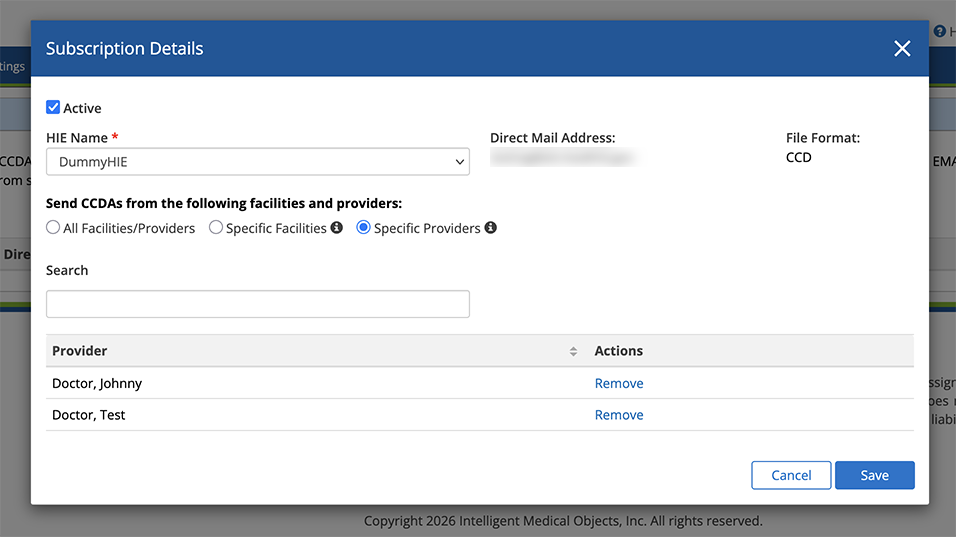Viewport: 956px width, 537px height.
Task: Close the Subscription Details dialog
Action: point(902,49)
